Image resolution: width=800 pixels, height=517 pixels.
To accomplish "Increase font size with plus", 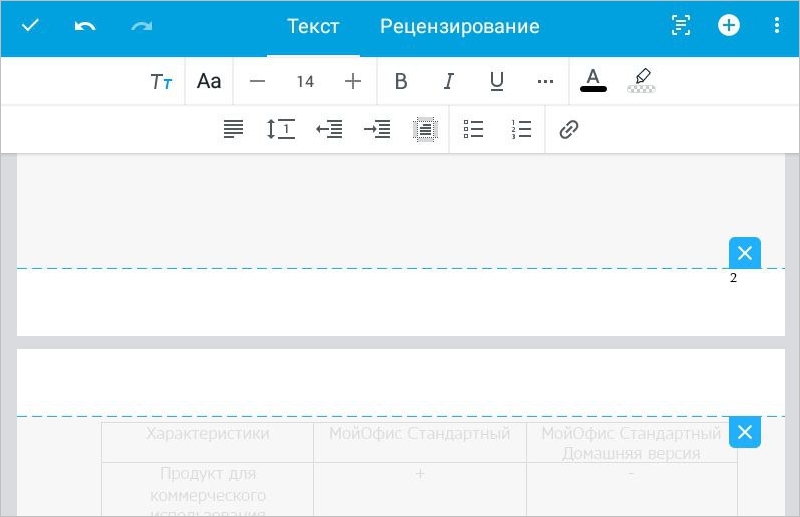I will (x=353, y=81).
